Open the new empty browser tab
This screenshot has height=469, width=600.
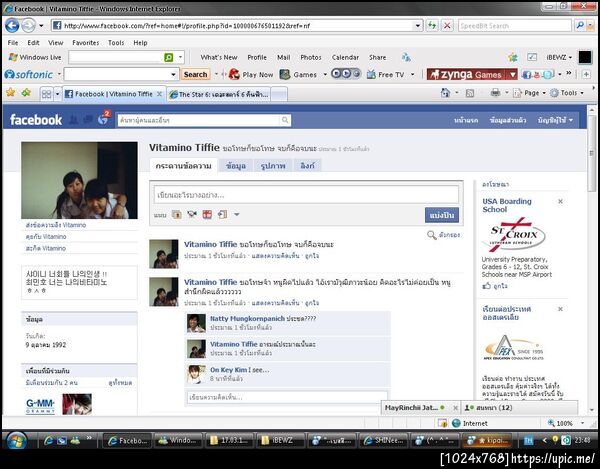[x=279, y=94]
